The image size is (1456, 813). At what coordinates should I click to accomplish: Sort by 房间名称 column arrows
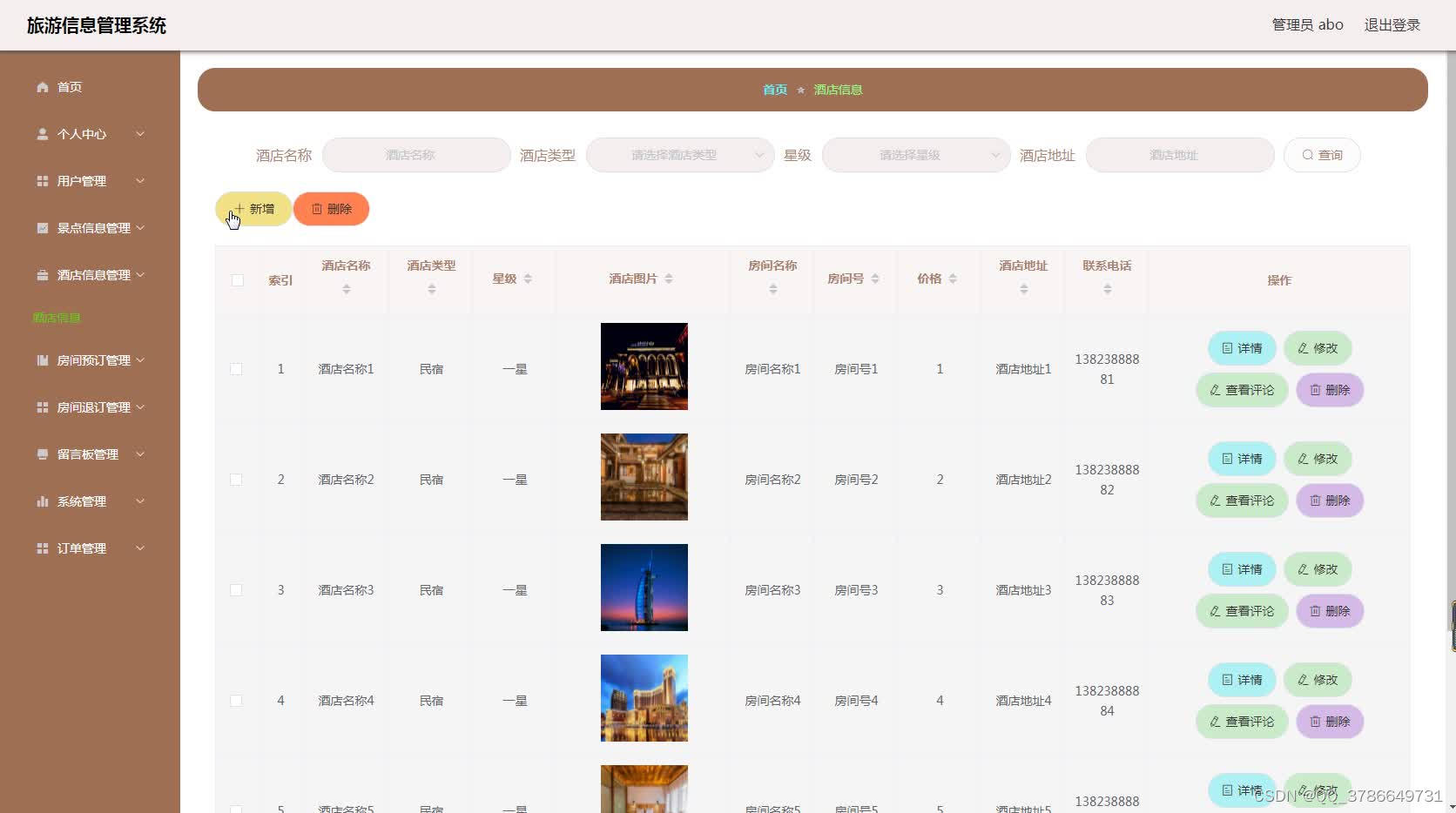point(773,289)
